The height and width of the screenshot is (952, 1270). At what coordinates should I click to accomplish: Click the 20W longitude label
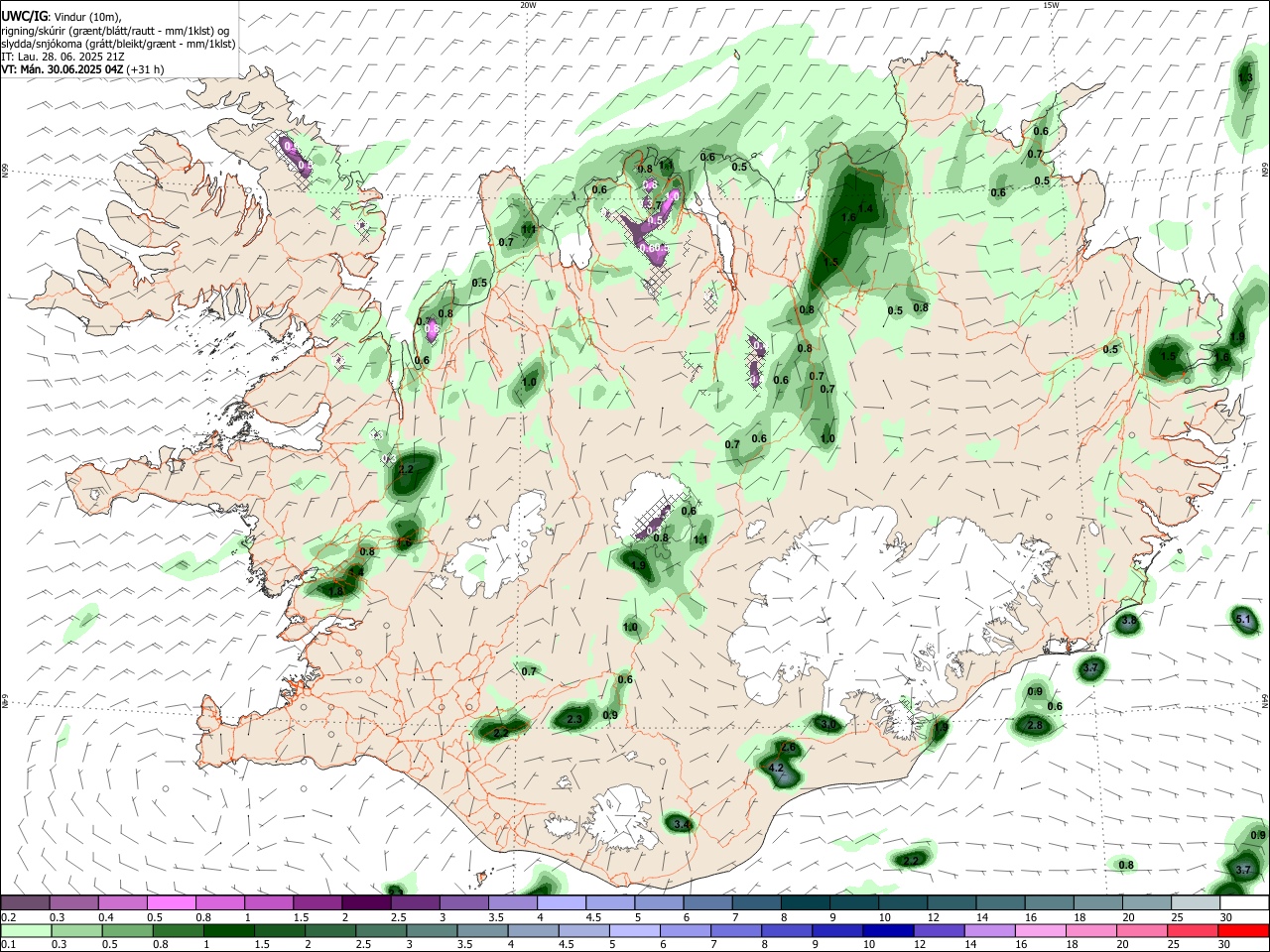[x=528, y=5]
